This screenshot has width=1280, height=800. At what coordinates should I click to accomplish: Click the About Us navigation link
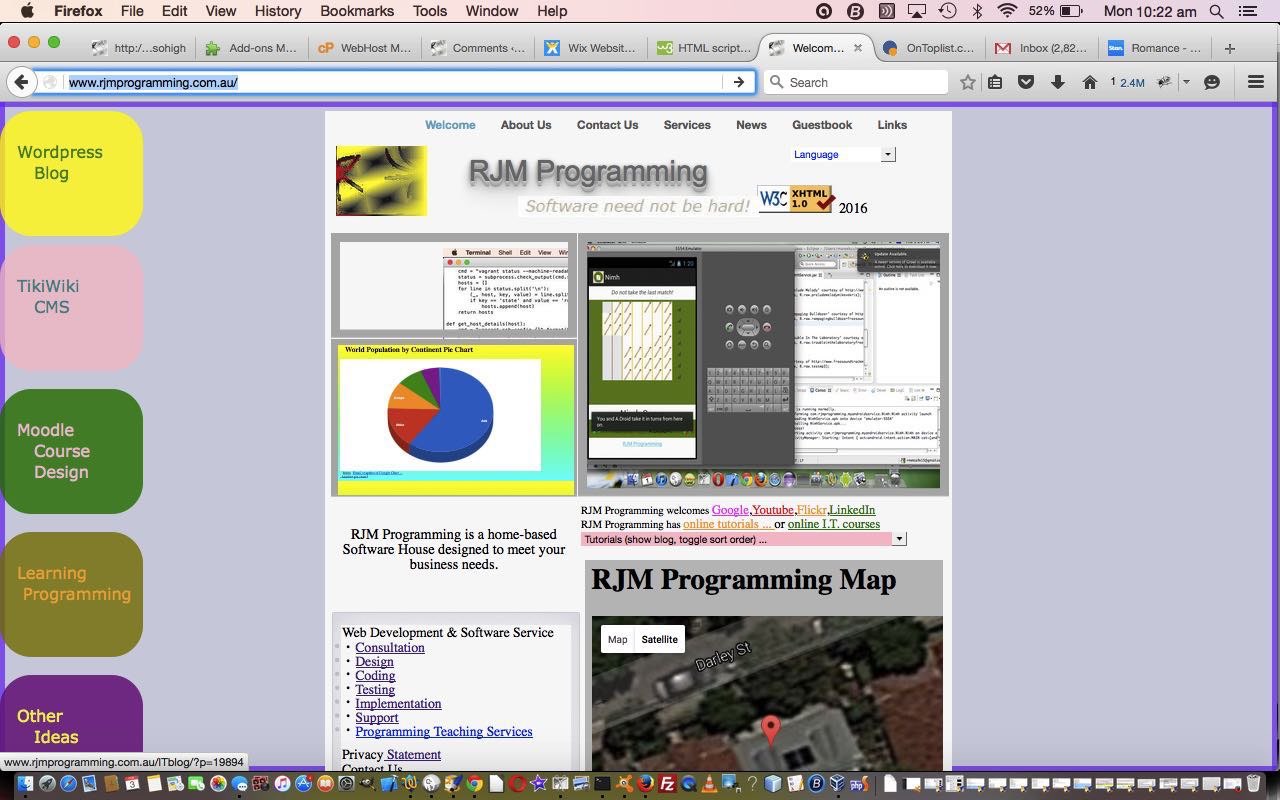[526, 125]
